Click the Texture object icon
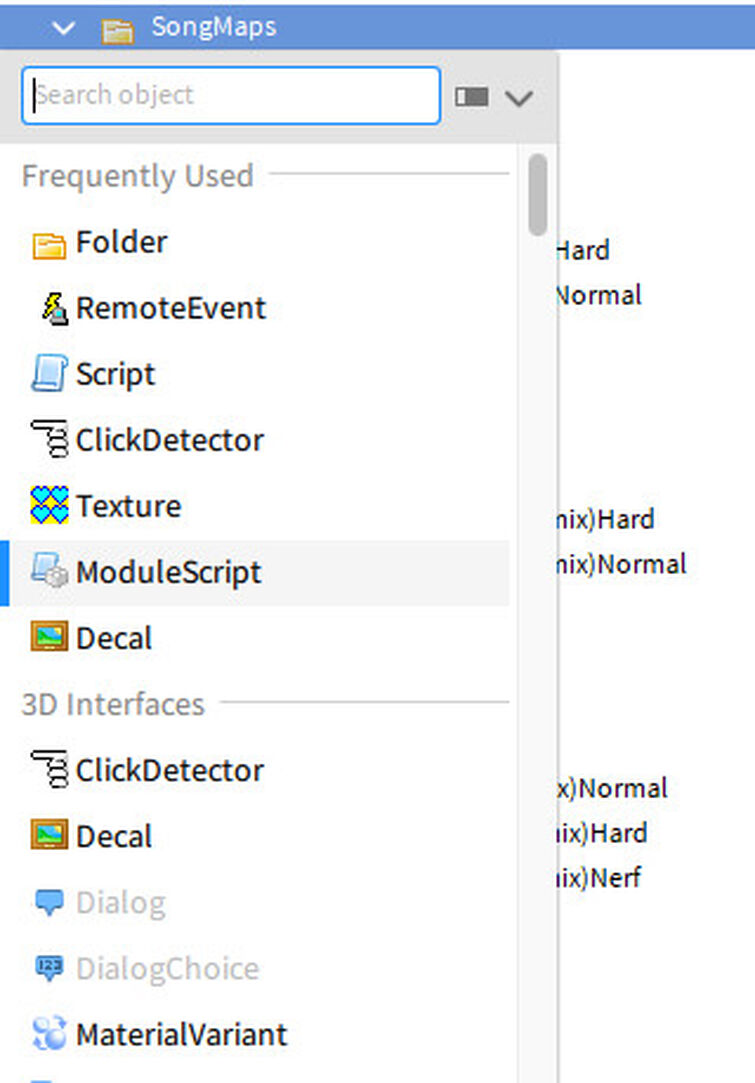The height and width of the screenshot is (1083, 755). click(52, 505)
